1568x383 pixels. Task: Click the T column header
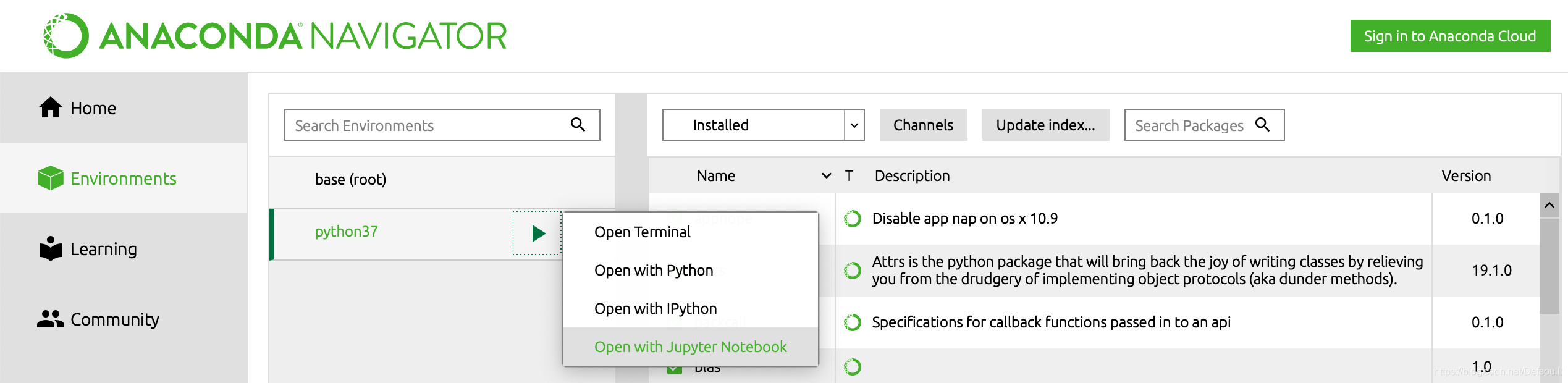coord(849,176)
